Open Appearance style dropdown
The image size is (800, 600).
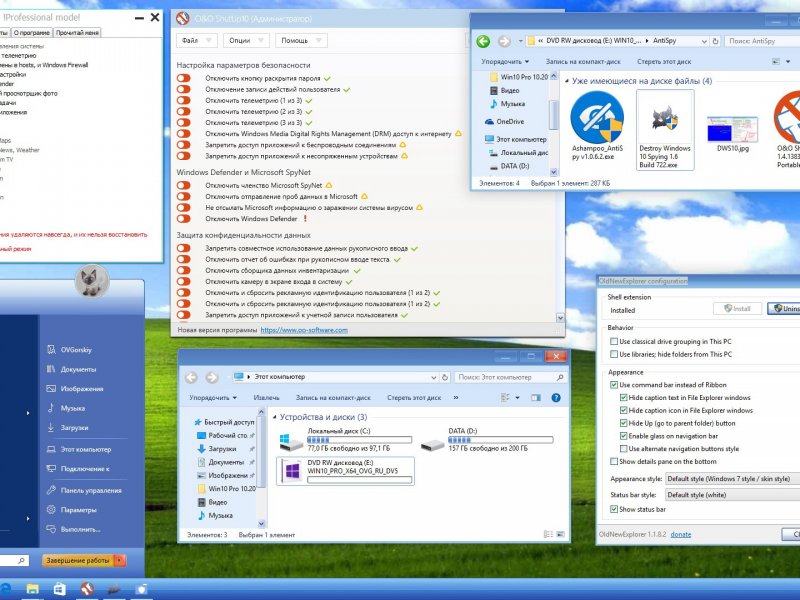coord(733,479)
